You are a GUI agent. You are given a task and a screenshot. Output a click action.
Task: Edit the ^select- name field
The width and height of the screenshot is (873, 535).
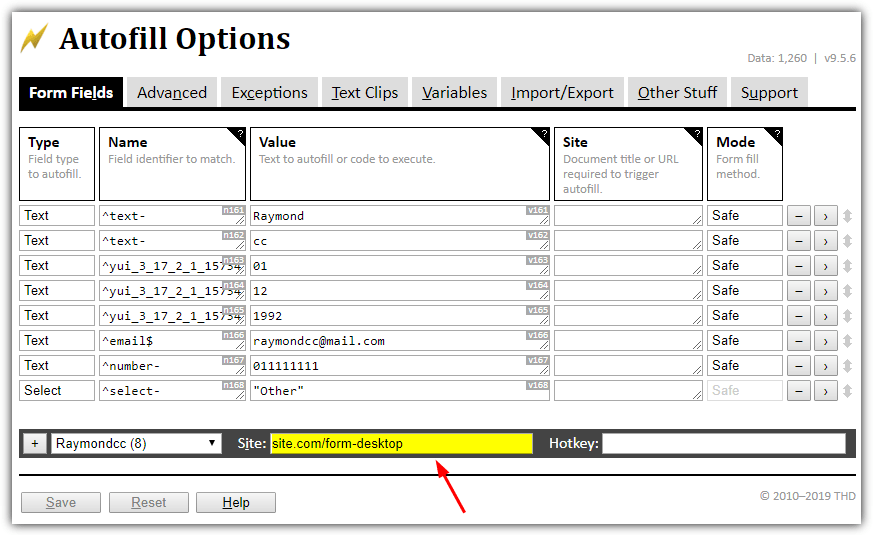pos(172,391)
